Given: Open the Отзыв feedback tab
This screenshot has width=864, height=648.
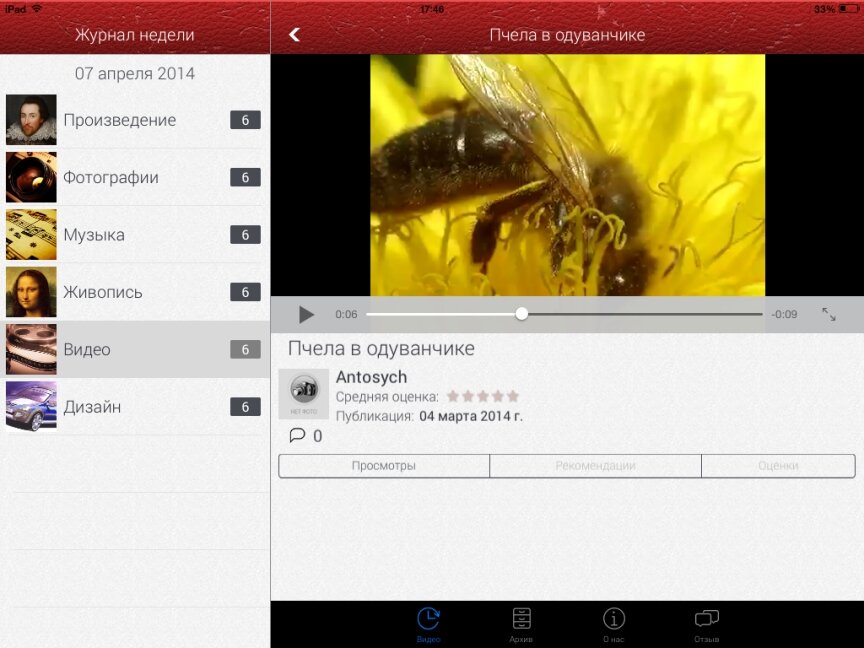Looking at the screenshot, I should point(706,625).
